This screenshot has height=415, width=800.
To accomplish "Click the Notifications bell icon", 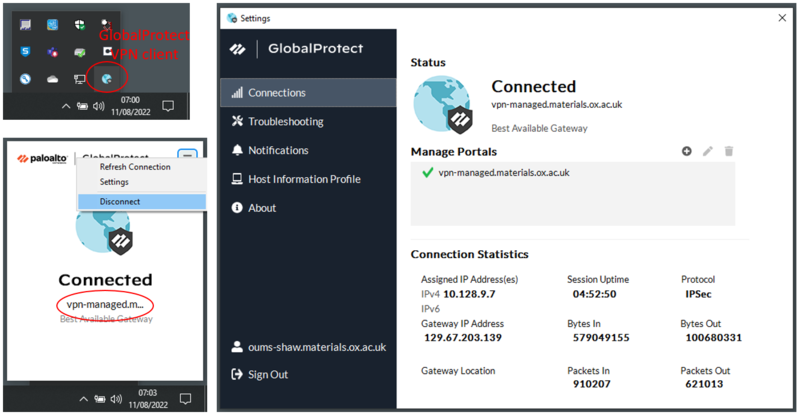I will pos(237,150).
